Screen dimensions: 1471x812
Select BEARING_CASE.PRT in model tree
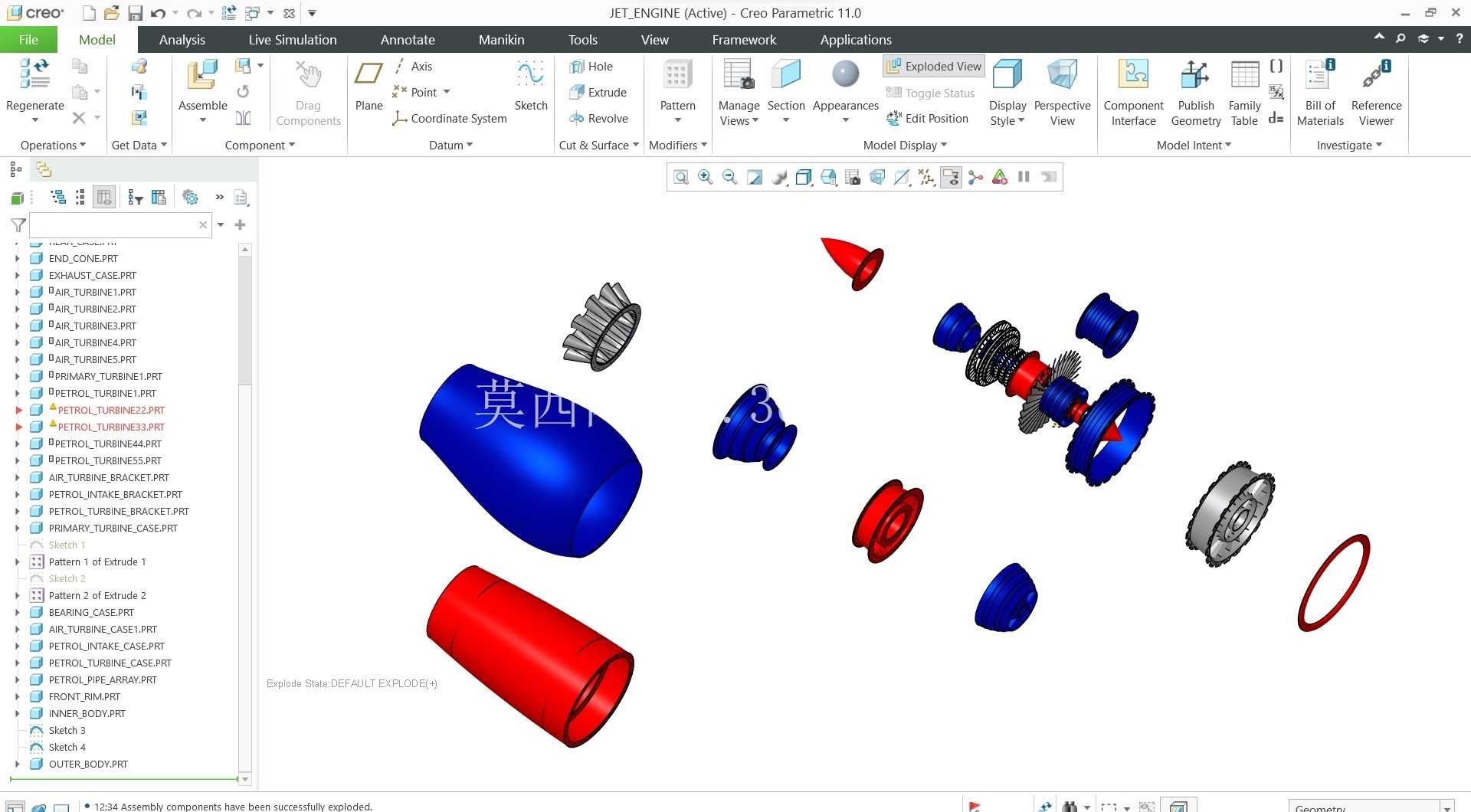(x=91, y=613)
